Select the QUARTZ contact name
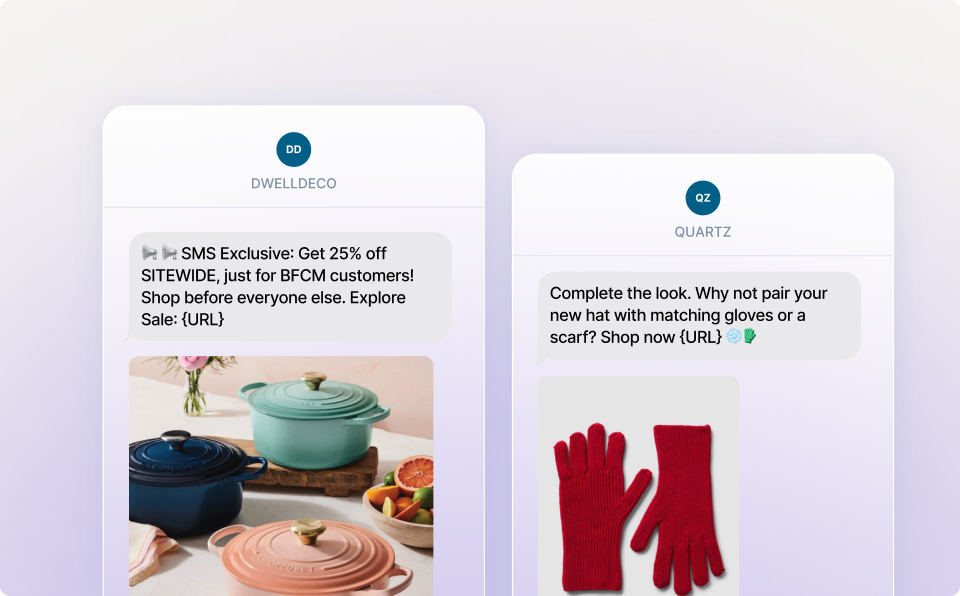 click(703, 232)
